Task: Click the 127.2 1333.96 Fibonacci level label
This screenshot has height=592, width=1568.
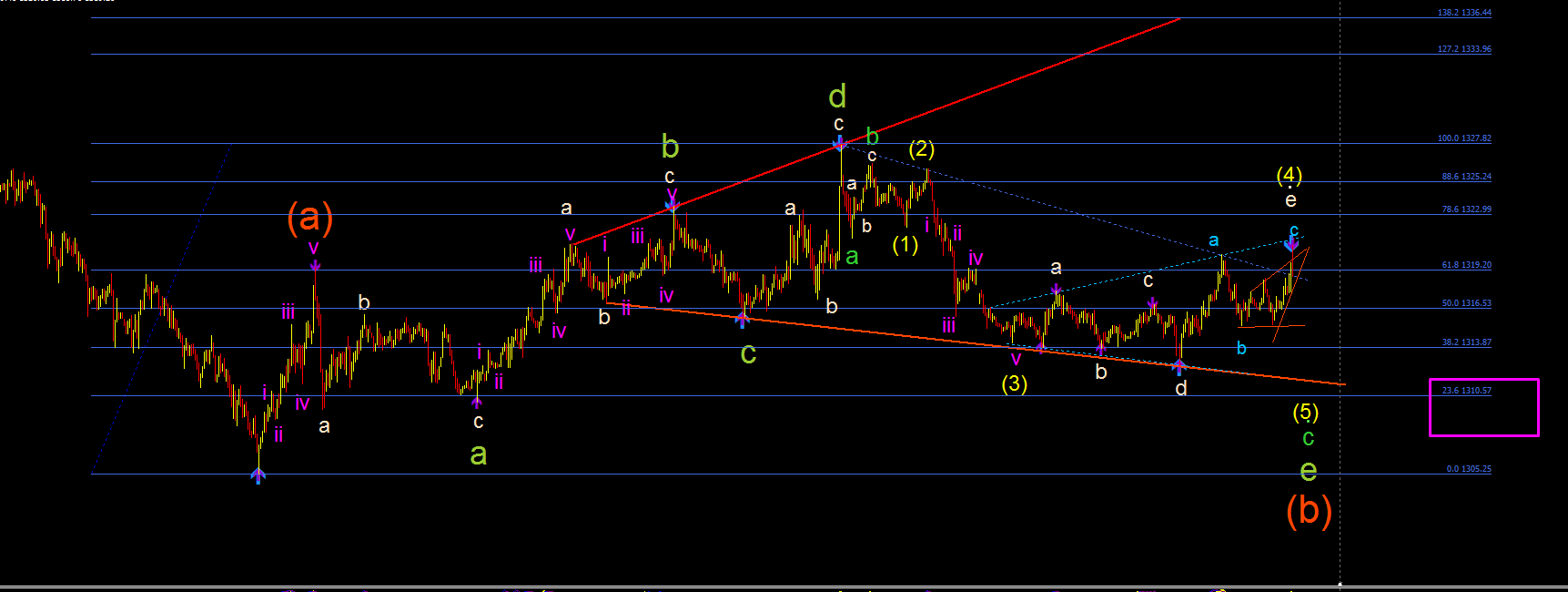Action: click(x=1464, y=49)
